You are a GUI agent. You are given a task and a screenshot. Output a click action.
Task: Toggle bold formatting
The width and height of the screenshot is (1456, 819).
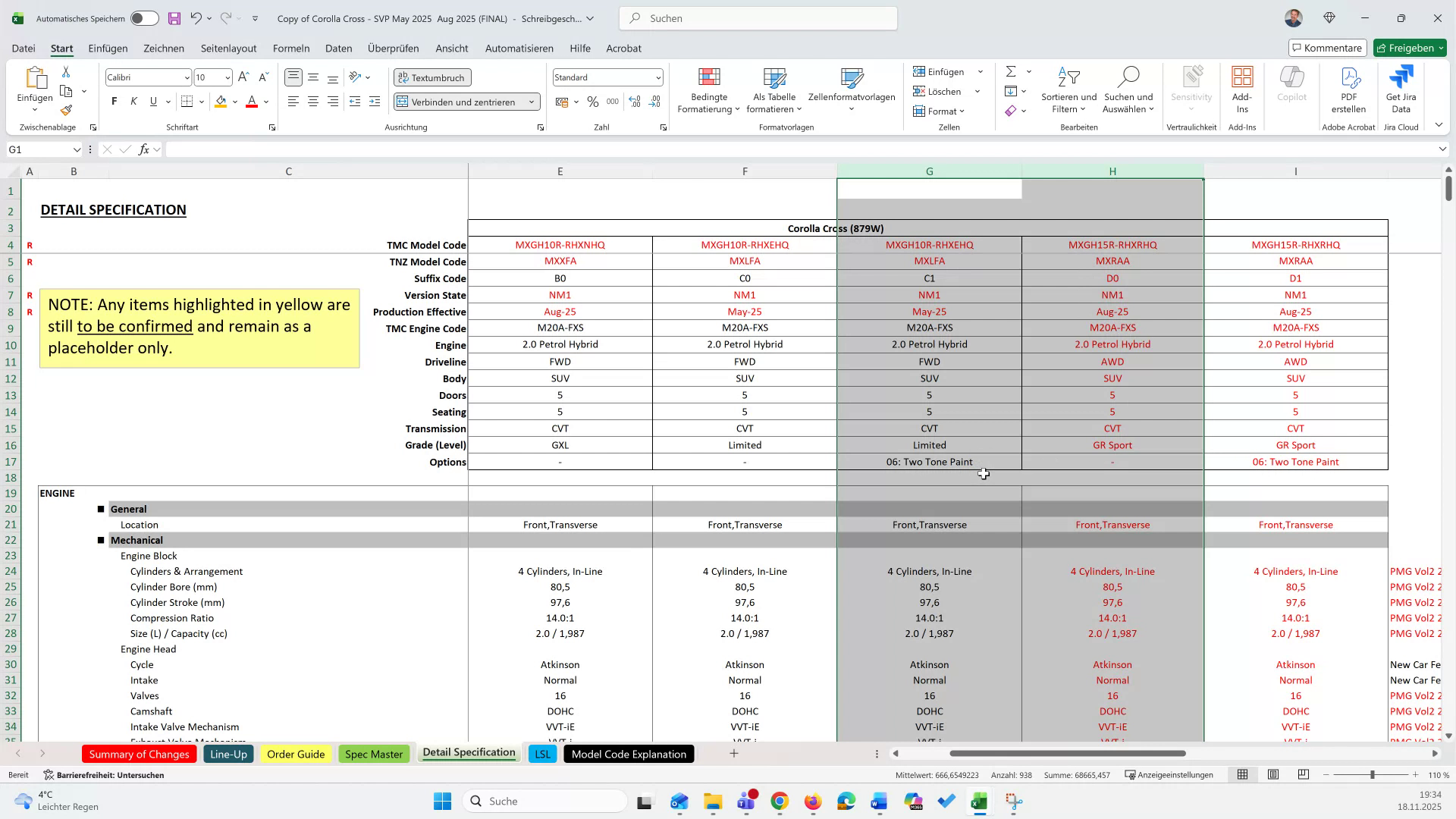[x=114, y=101]
